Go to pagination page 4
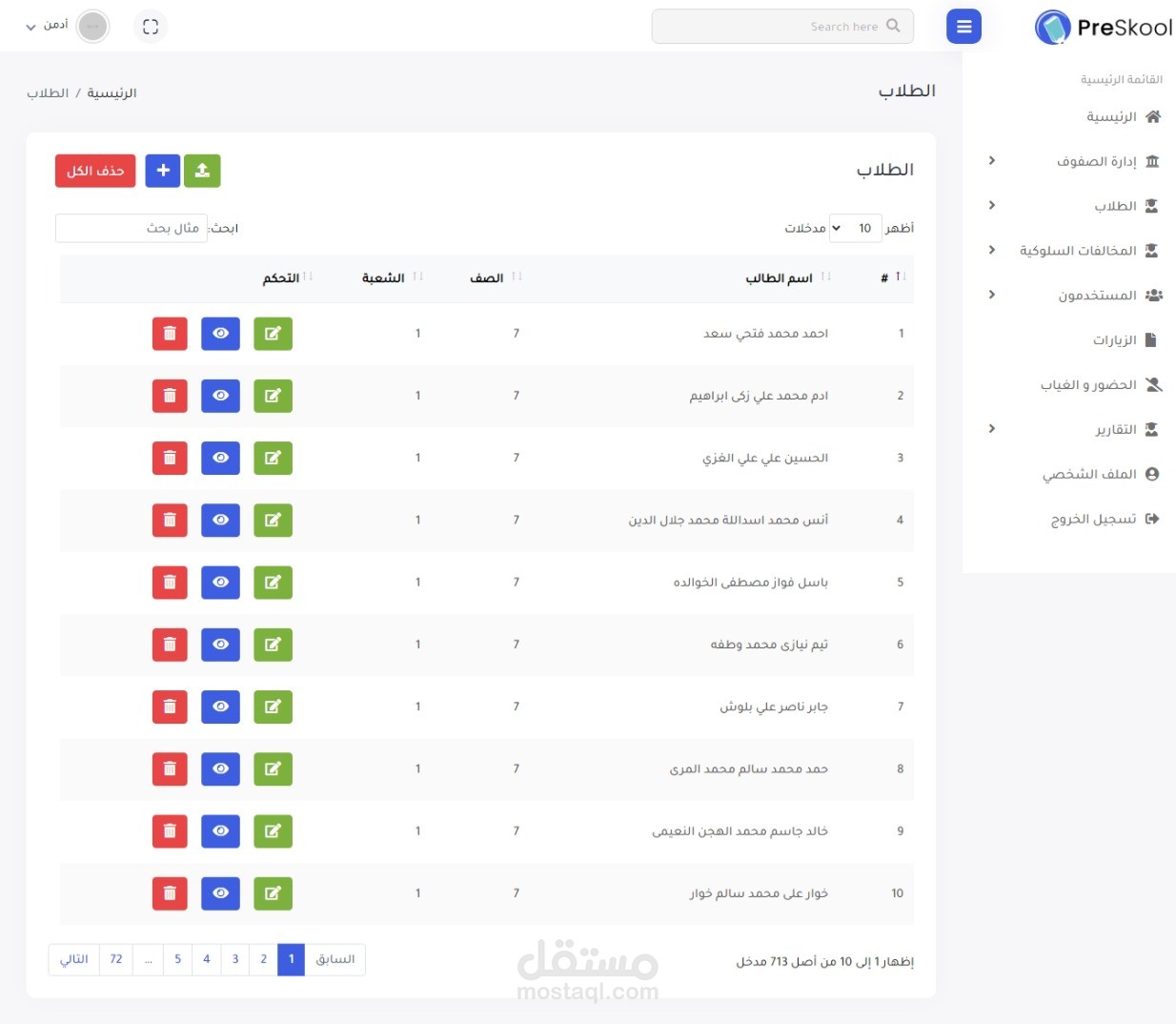This screenshot has width=1176, height=1024. (206, 959)
